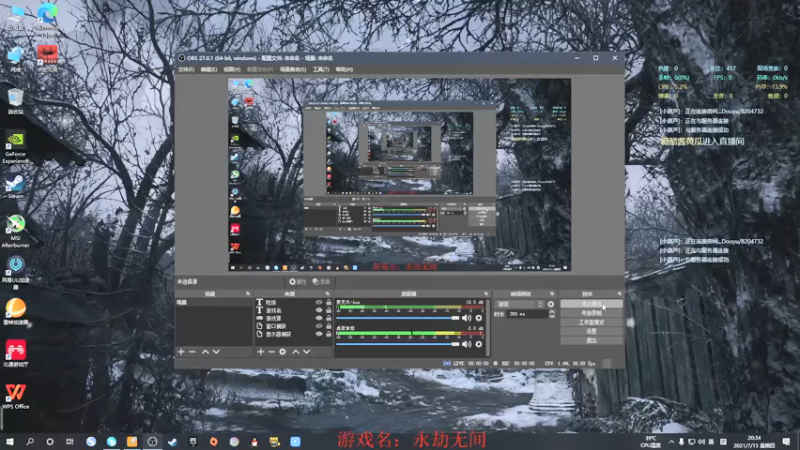800x450 pixels.
Task: Pop out the 来源 dock using its header icon
Action: (x=328, y=294)
